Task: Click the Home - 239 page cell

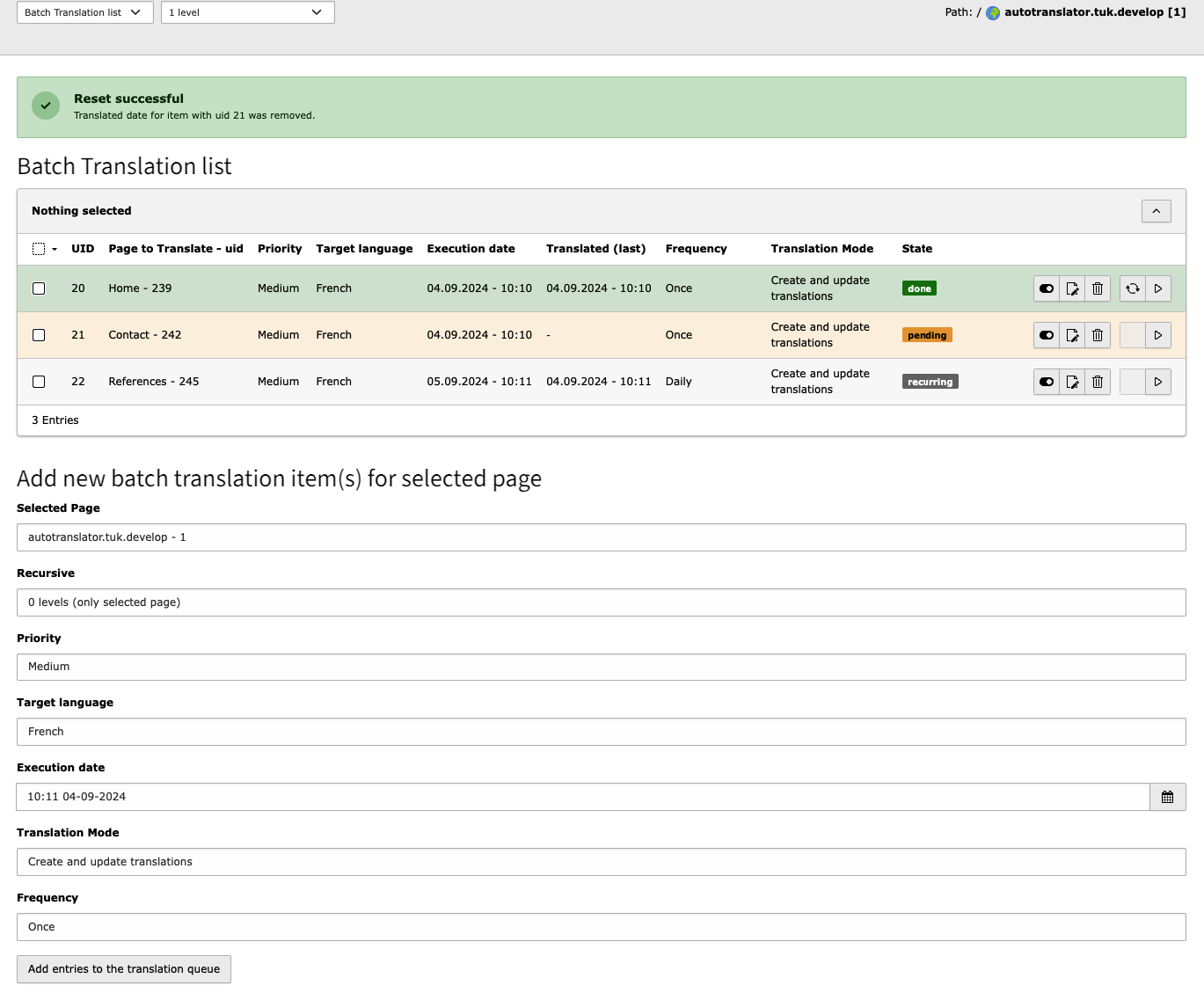Action: tap(140, 288)
